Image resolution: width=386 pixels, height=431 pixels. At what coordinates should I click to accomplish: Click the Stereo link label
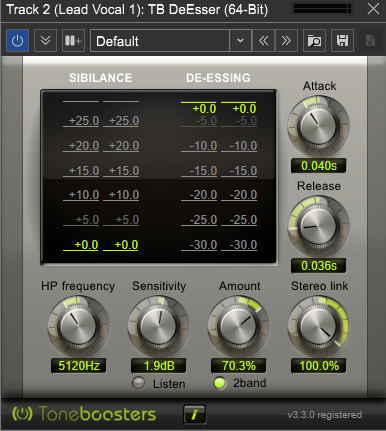tap(320, 286)
